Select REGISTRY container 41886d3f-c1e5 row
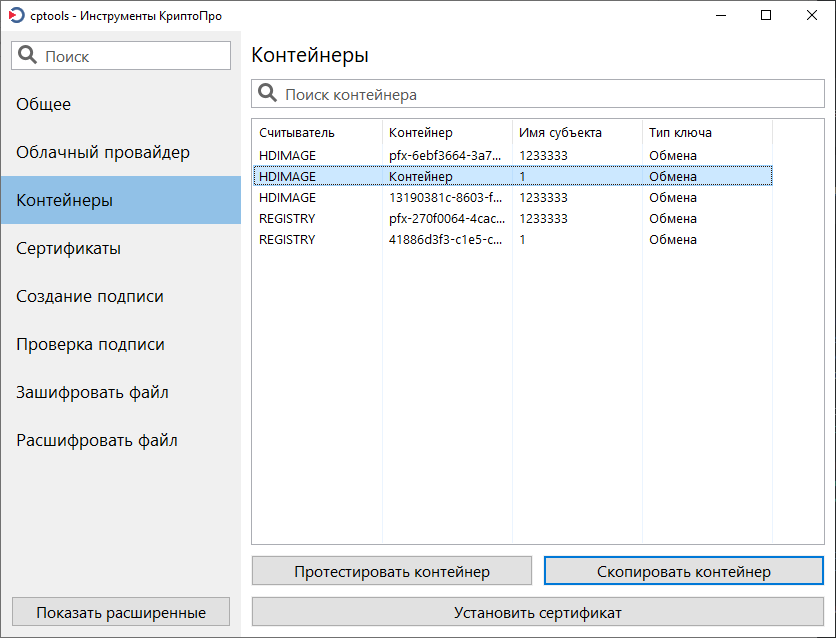Screen dimensions: 836x638 tap(445, 239)
